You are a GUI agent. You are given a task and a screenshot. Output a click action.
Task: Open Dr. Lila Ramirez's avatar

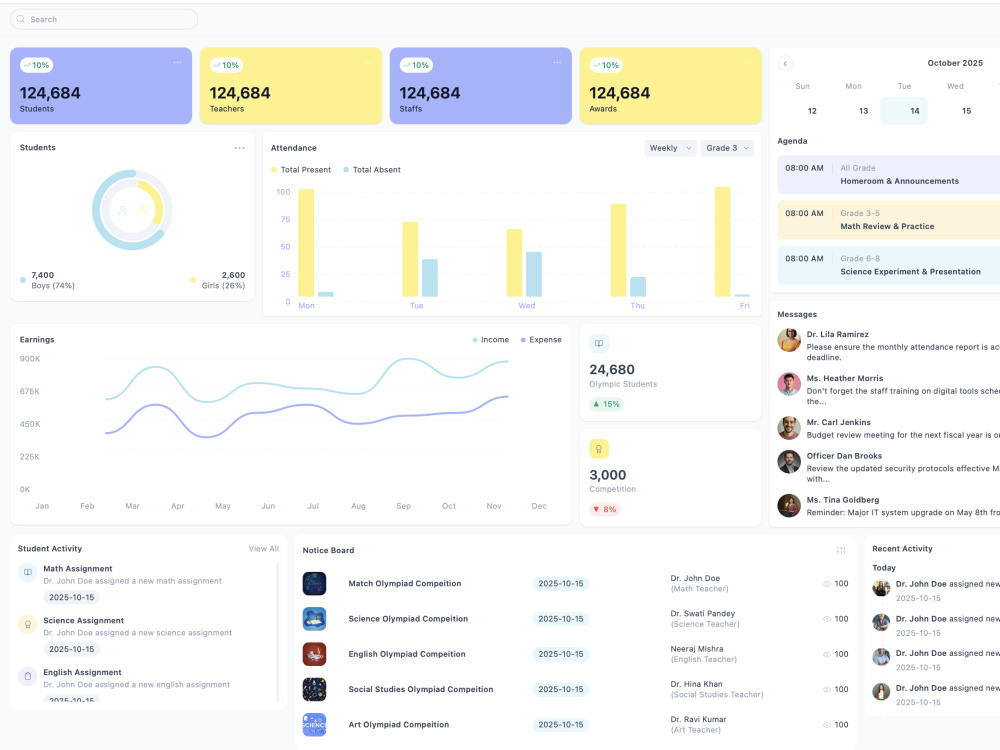[x=789, y=340]
